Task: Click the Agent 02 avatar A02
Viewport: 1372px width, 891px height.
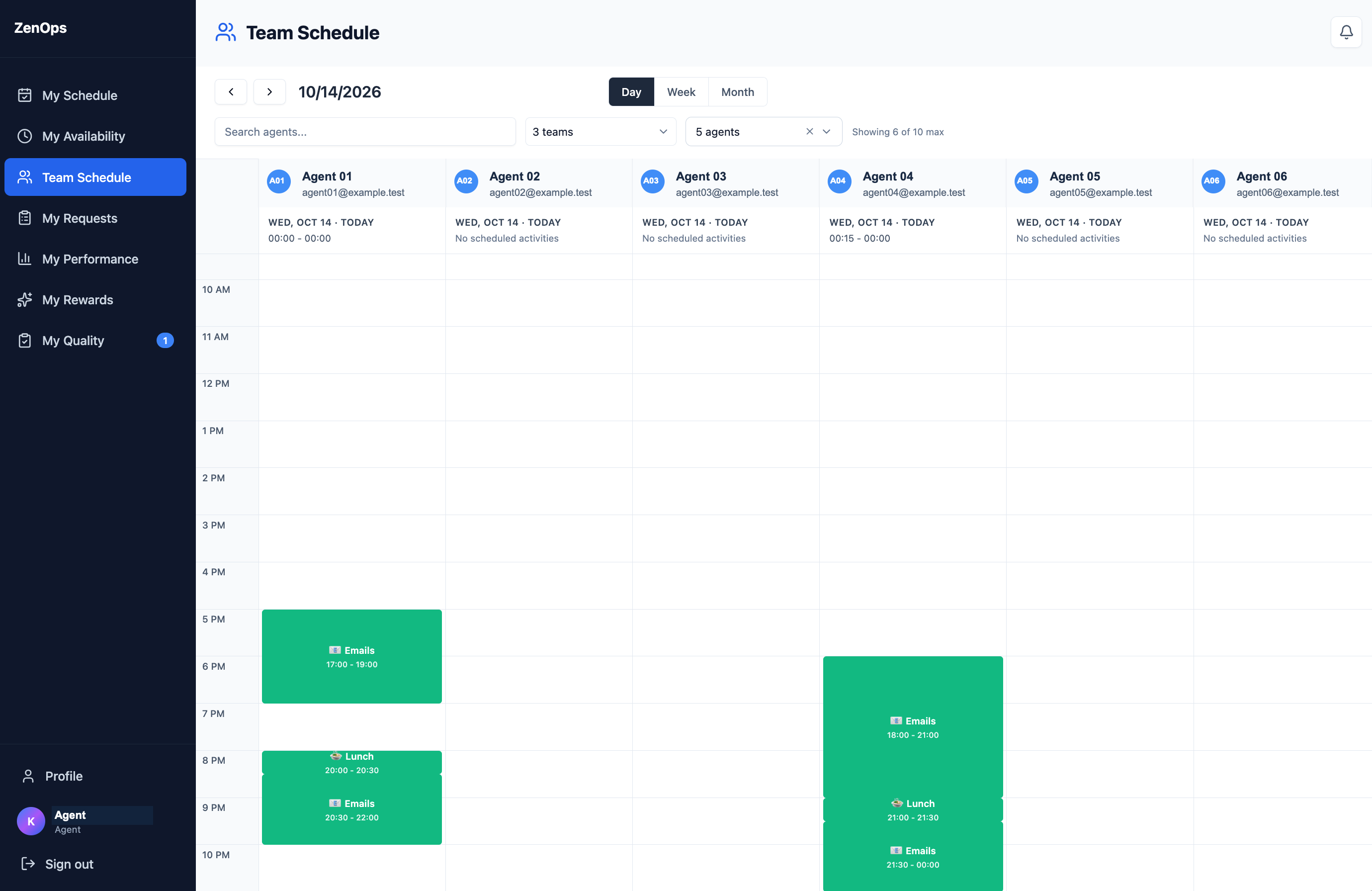Action: coord(465,181)
